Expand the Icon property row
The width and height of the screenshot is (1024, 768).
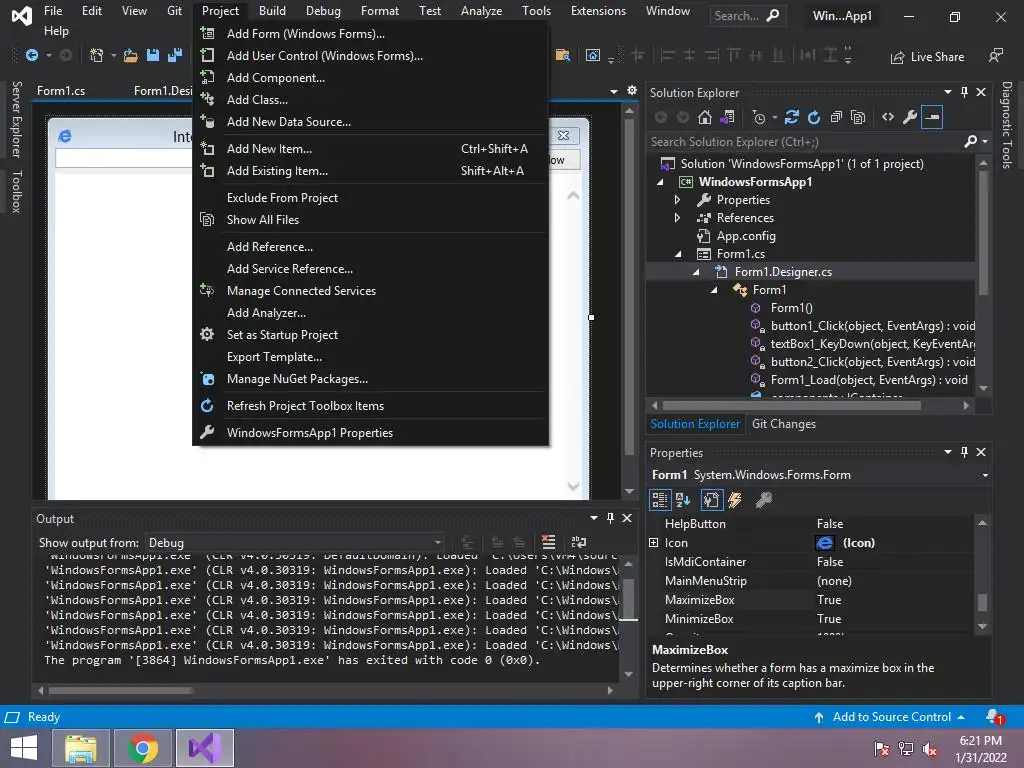(x=653, y=543)
